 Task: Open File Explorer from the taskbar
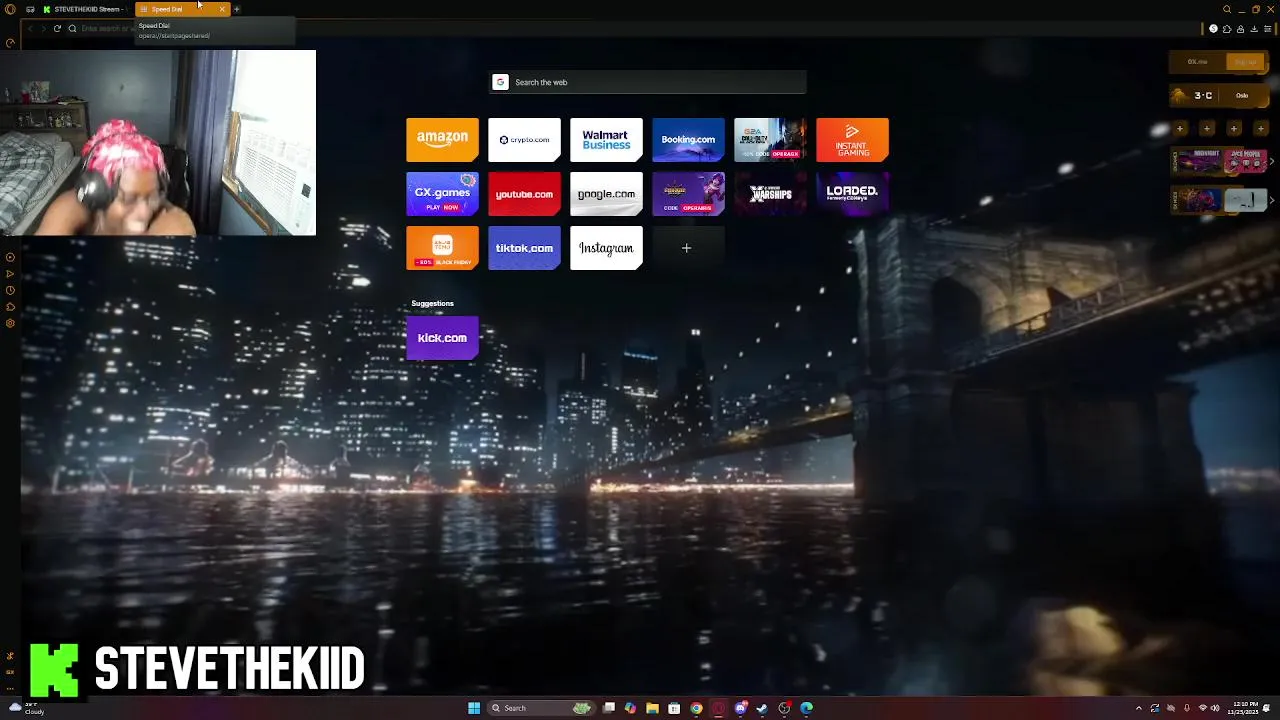[x=652, y=708]
